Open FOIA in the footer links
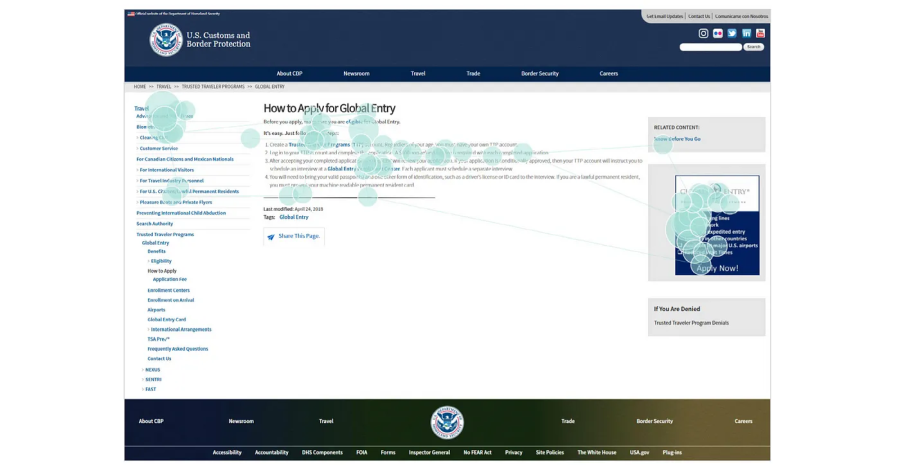900x469 pixels. coord(362,452)
